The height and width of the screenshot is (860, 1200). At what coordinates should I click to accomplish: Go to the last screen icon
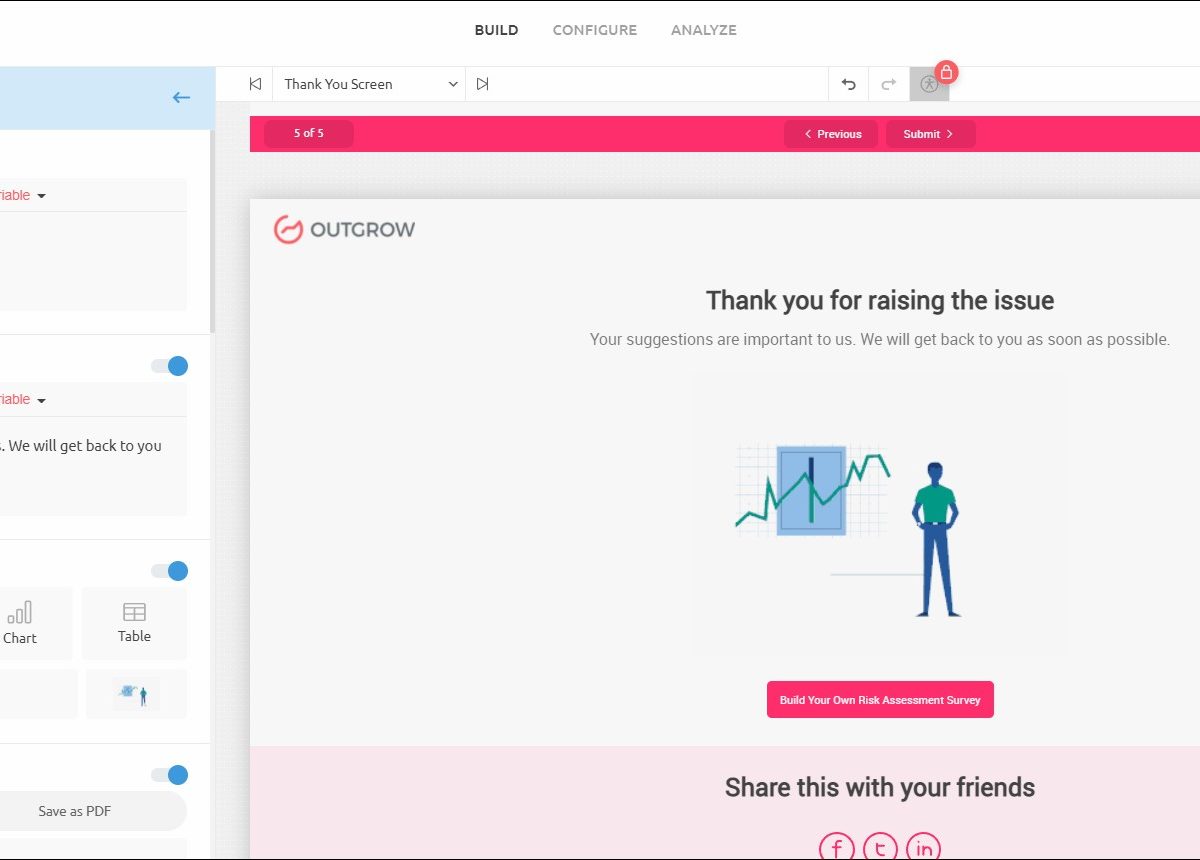click(482, 84)
